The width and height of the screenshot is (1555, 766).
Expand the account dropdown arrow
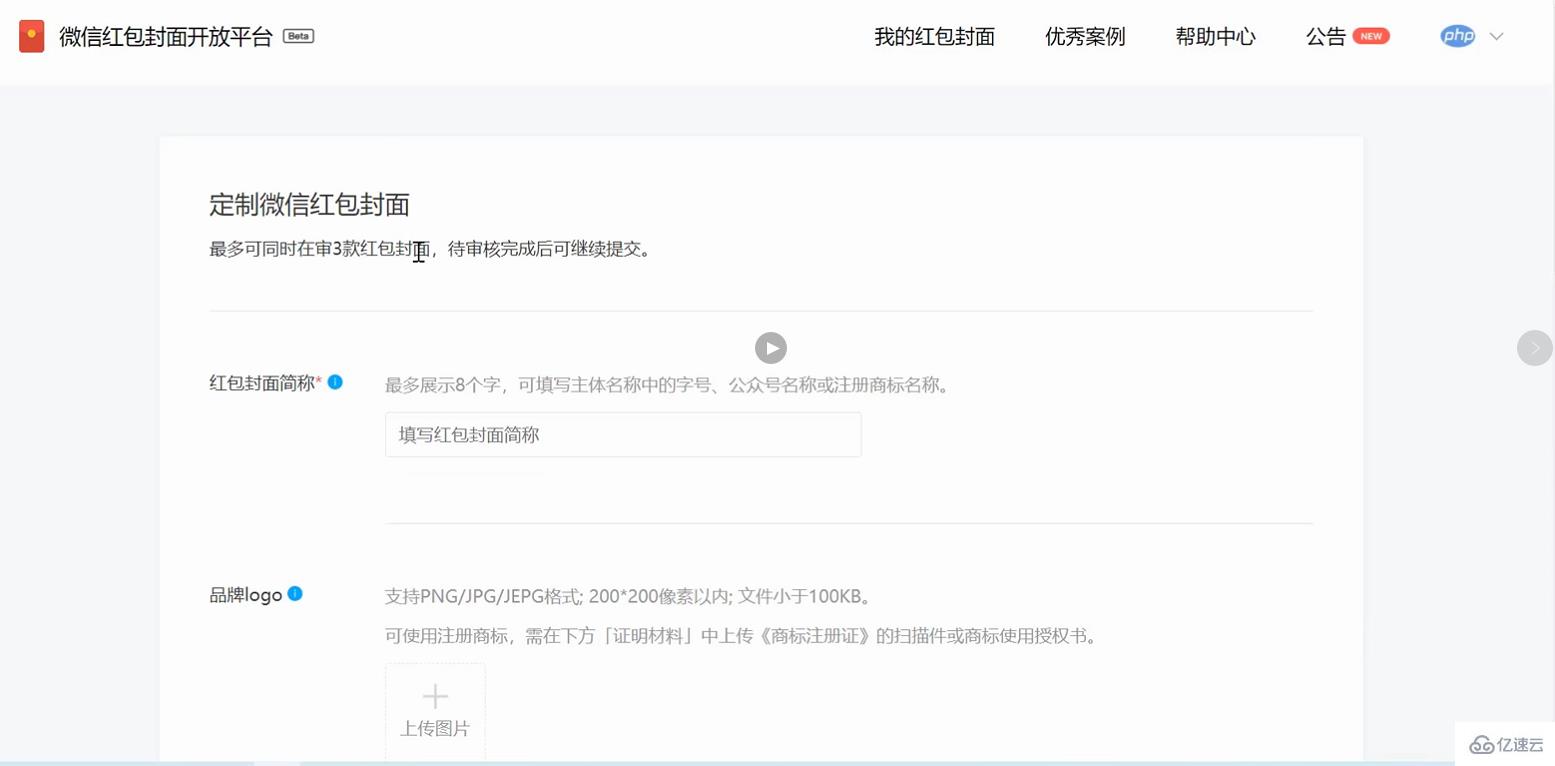pos(1496,37)
